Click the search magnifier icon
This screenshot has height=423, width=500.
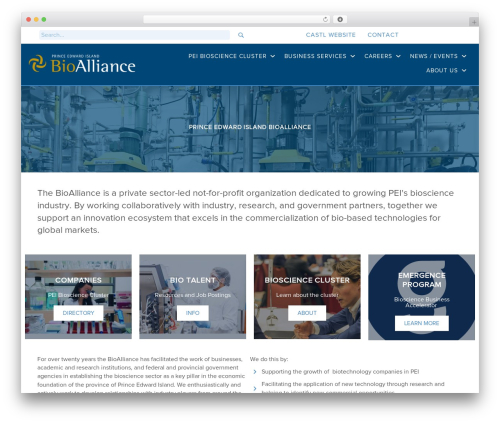tap(241, 35)
